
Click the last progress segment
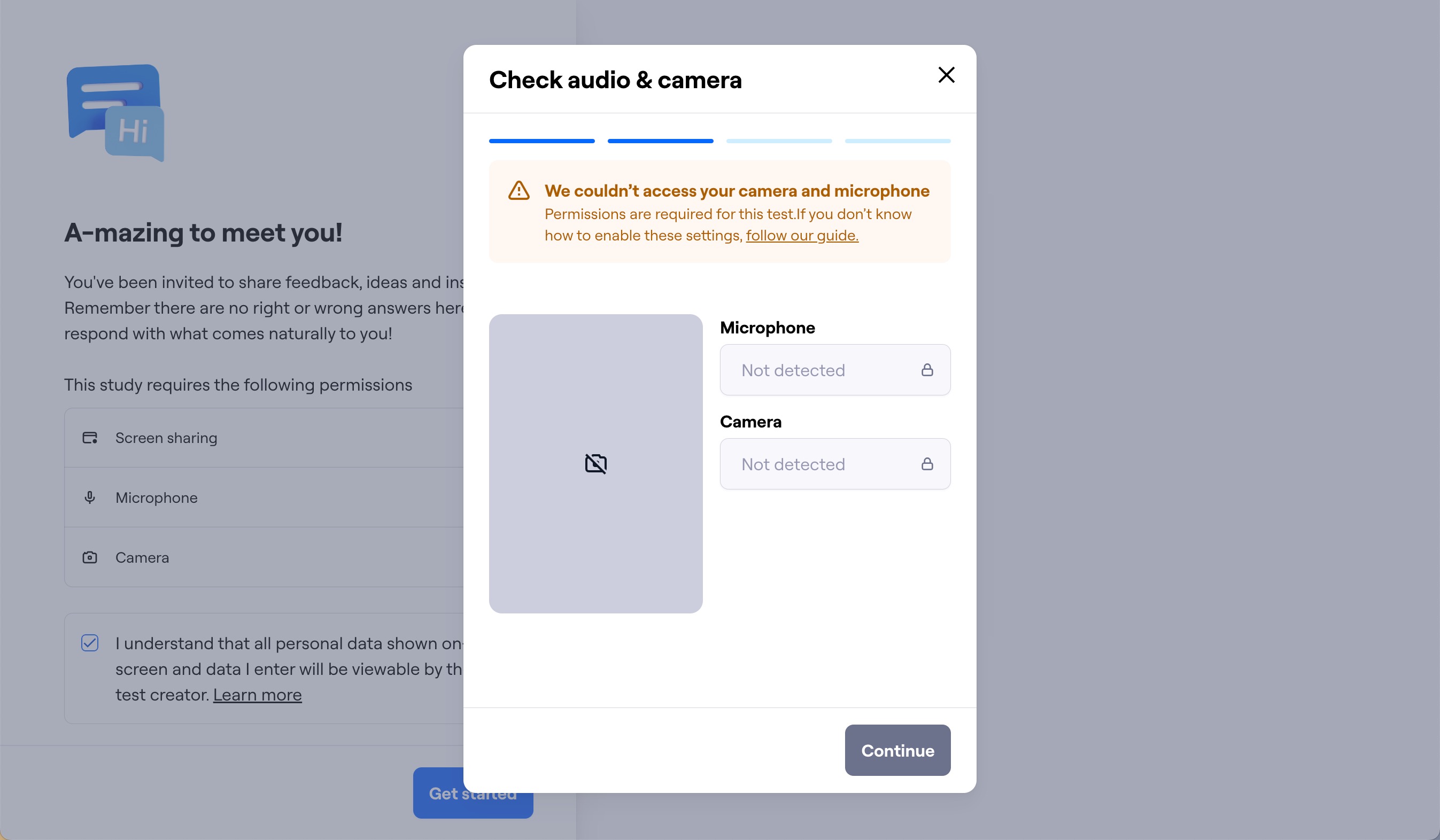click(897, 141)
